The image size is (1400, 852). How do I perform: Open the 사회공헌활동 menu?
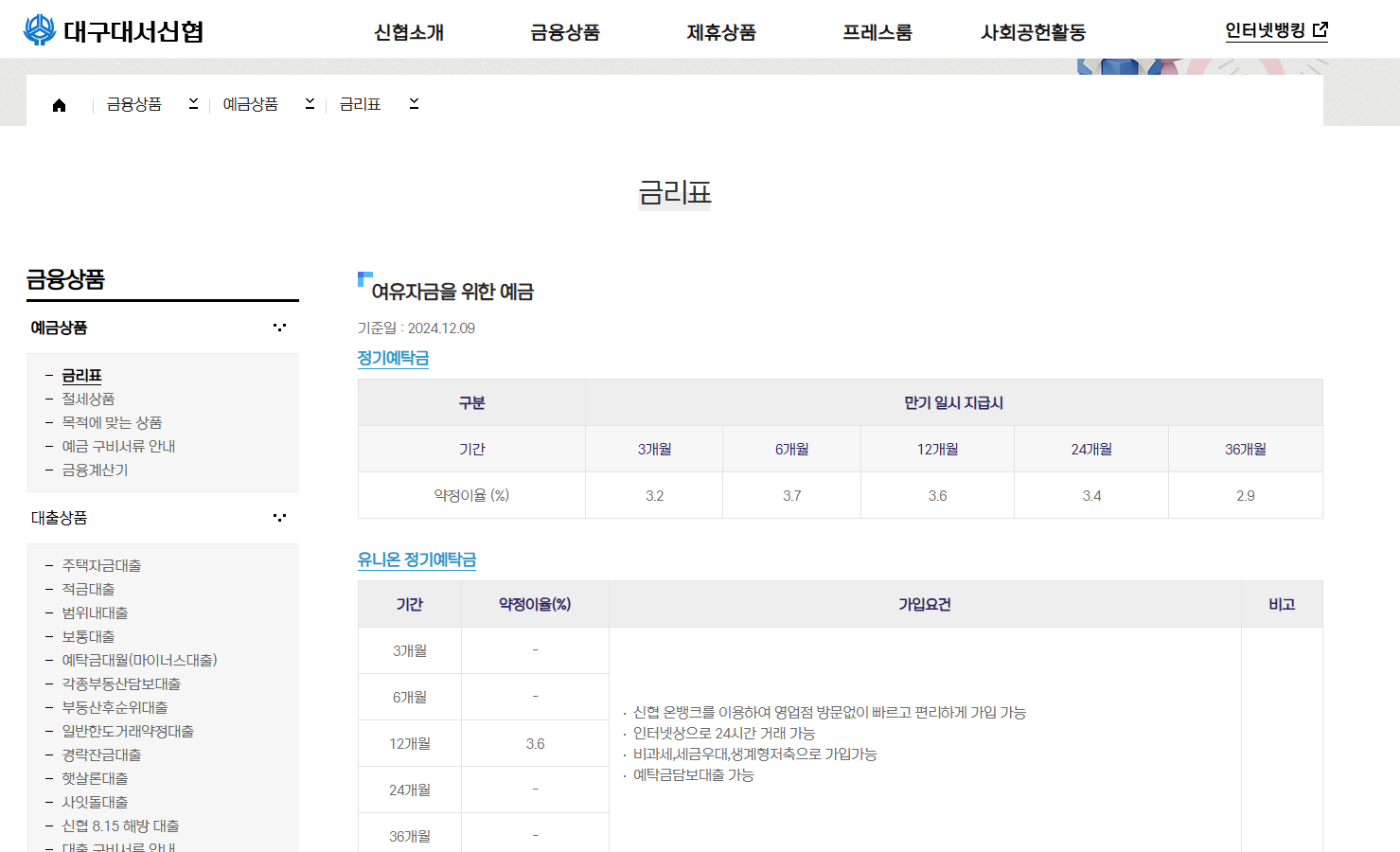(x=1032, y=31)
